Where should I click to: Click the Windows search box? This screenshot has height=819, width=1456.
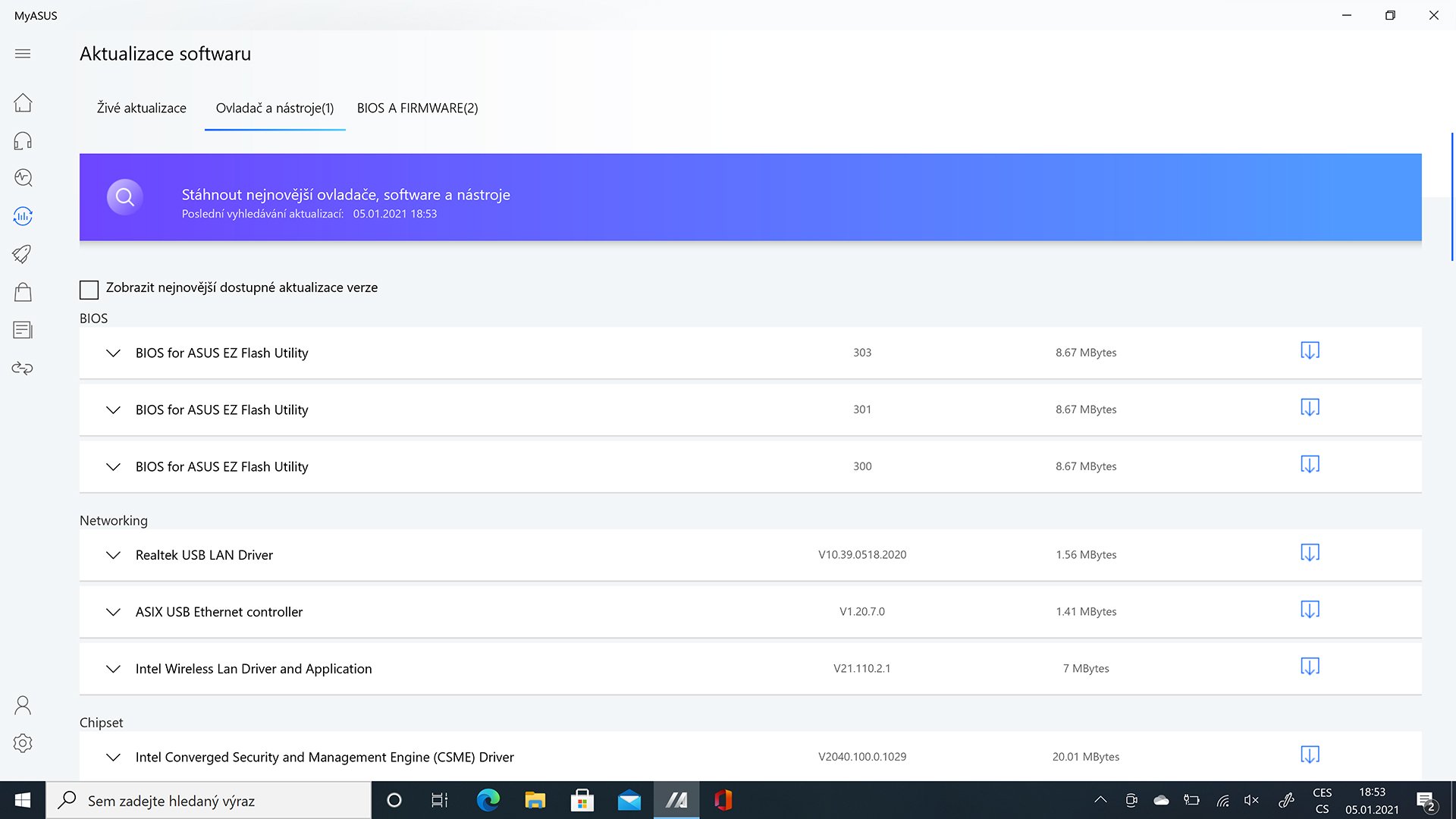point(209,800)
